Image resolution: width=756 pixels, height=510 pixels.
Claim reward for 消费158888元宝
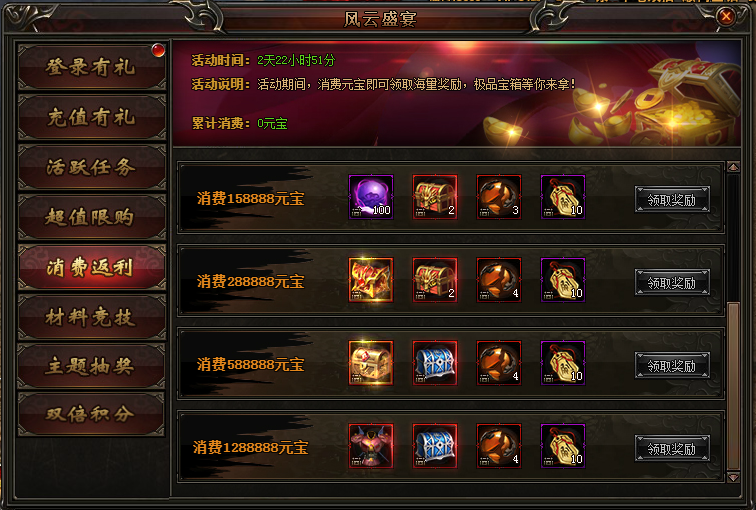pyautogui.click(x=672, y=199)
